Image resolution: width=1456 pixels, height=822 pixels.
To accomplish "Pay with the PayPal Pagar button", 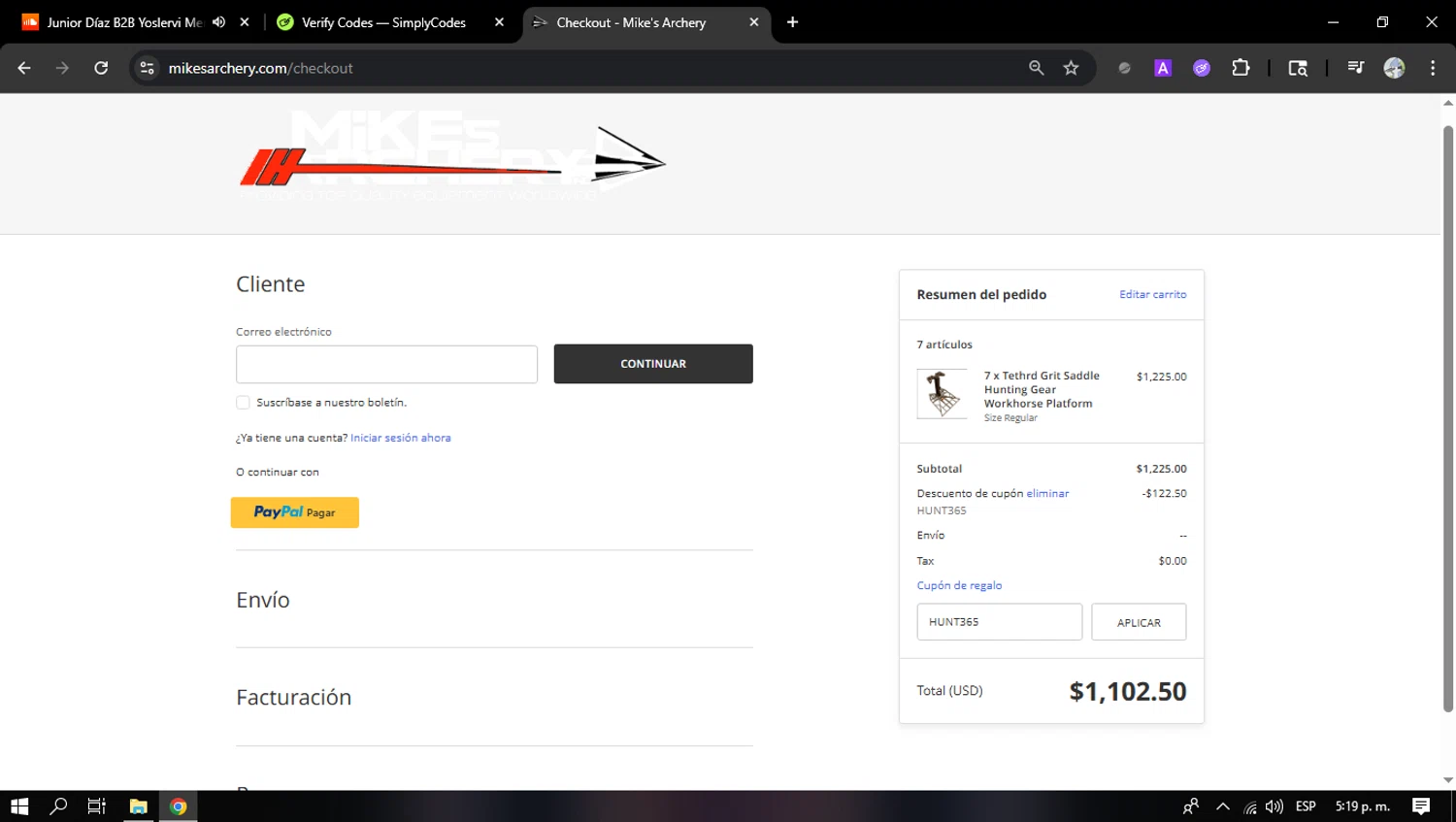I will (x=295, y=512).
